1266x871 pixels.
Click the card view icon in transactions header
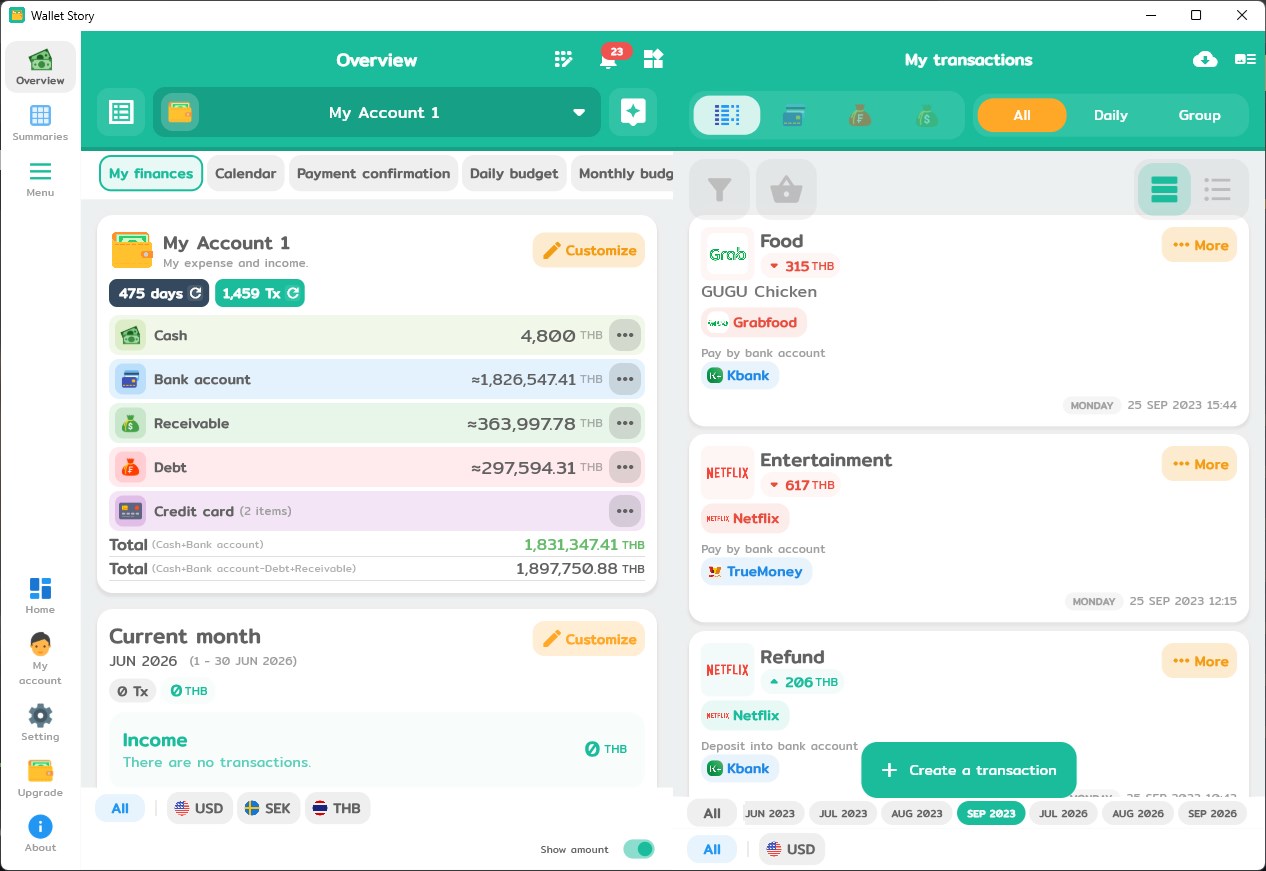click(x=1245, y=59)
